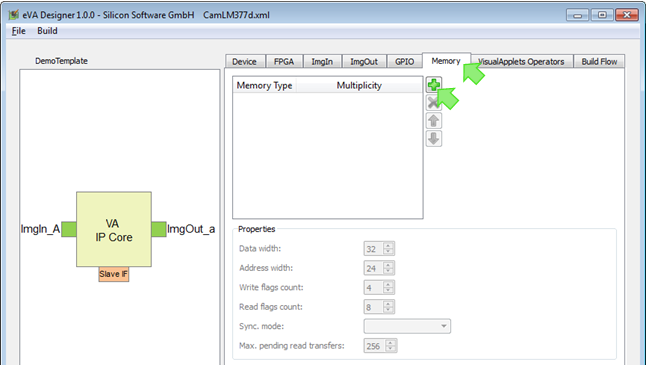Select the VA IP Core block
The width and height of the screenshot is (647, 367).
(x=114, y=229)
